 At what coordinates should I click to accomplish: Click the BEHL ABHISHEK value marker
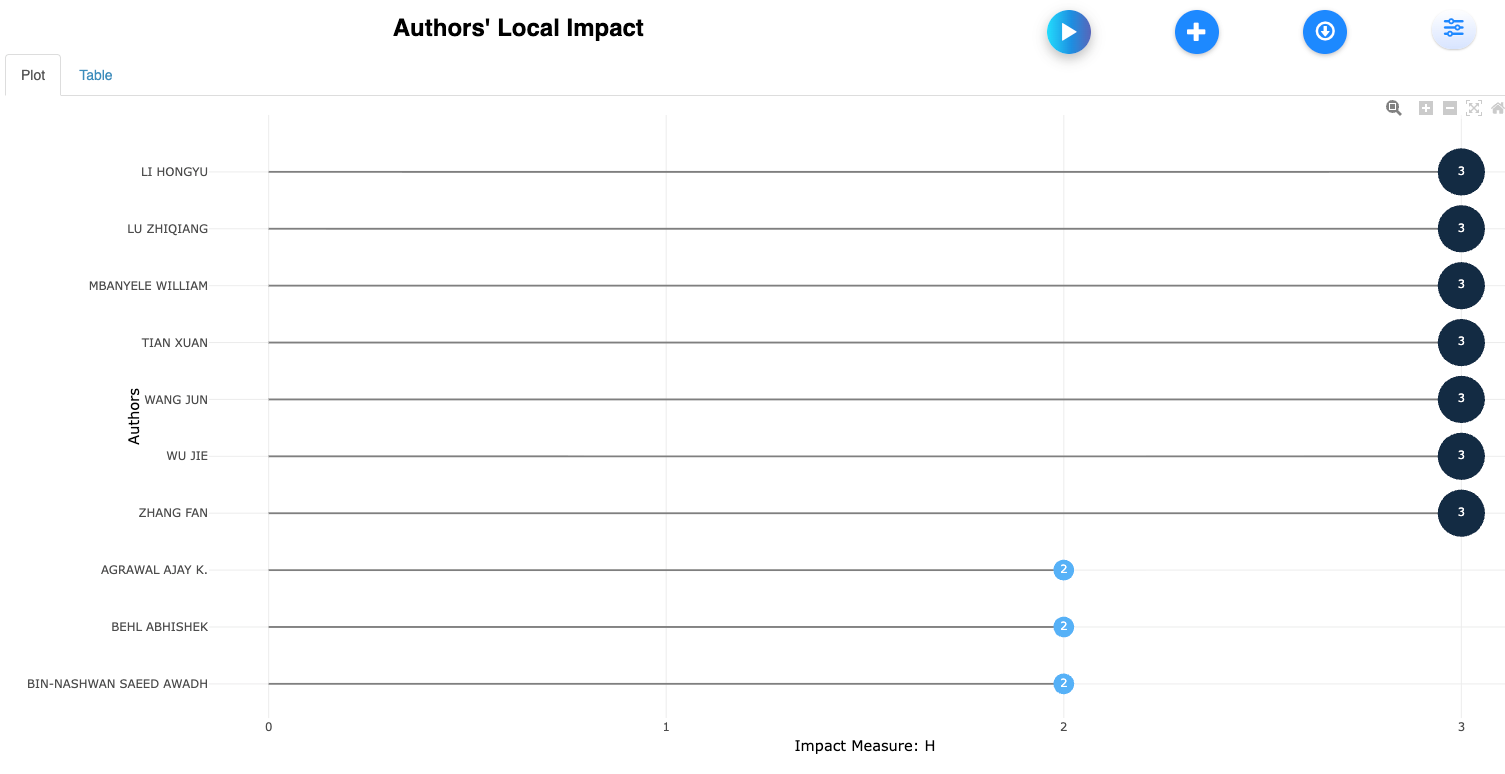1063,627
